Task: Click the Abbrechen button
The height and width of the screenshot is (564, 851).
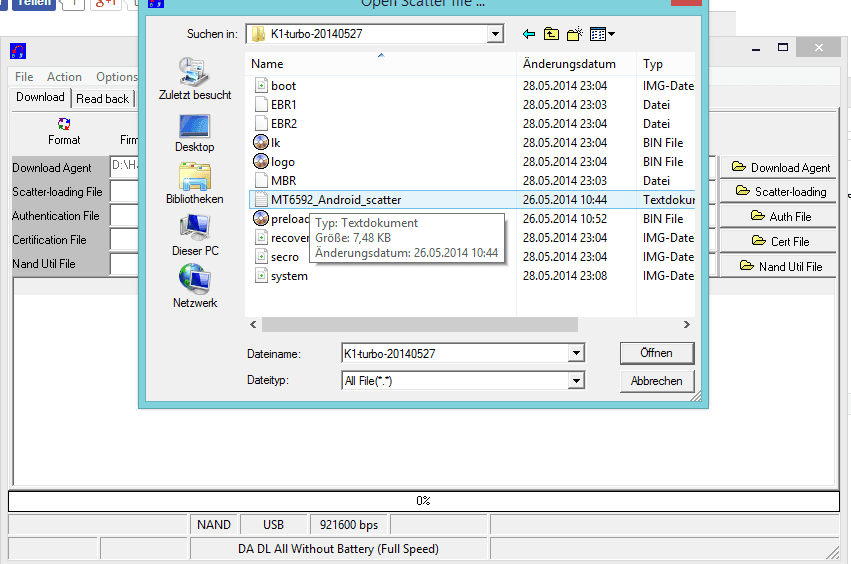Action: point(657,381)
